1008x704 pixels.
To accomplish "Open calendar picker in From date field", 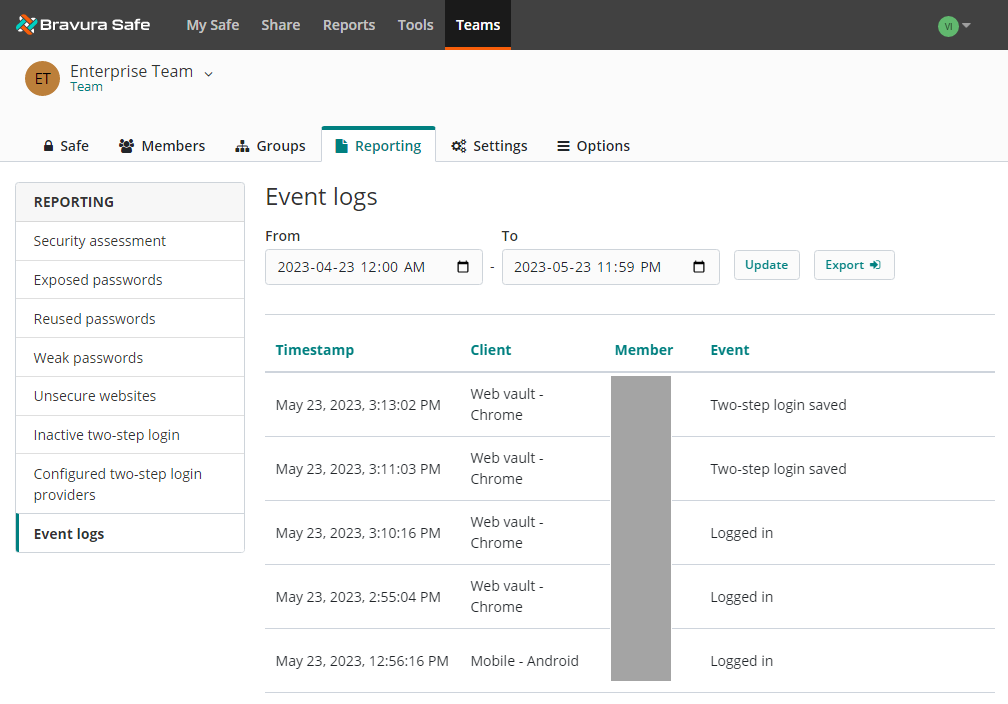I will point(463,267).
